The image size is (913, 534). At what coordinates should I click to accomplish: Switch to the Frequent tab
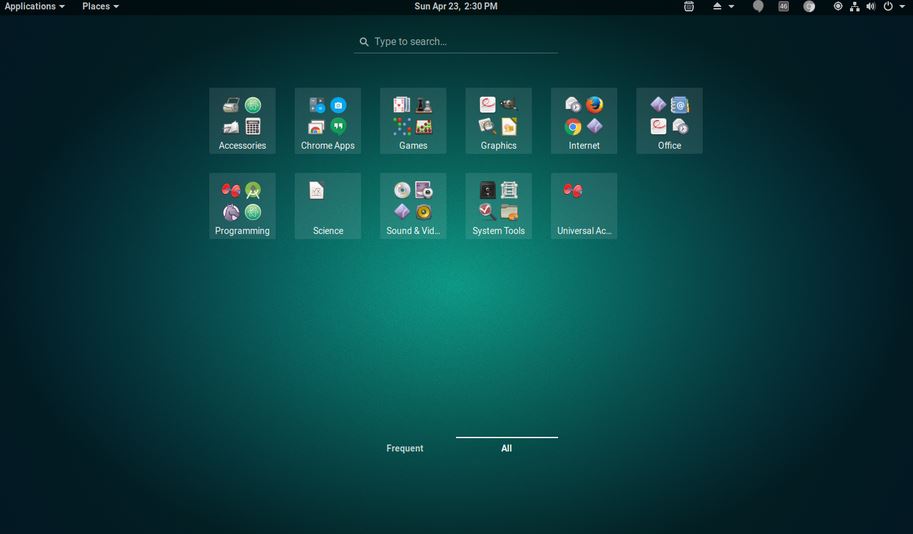click(x=405, y=448)
